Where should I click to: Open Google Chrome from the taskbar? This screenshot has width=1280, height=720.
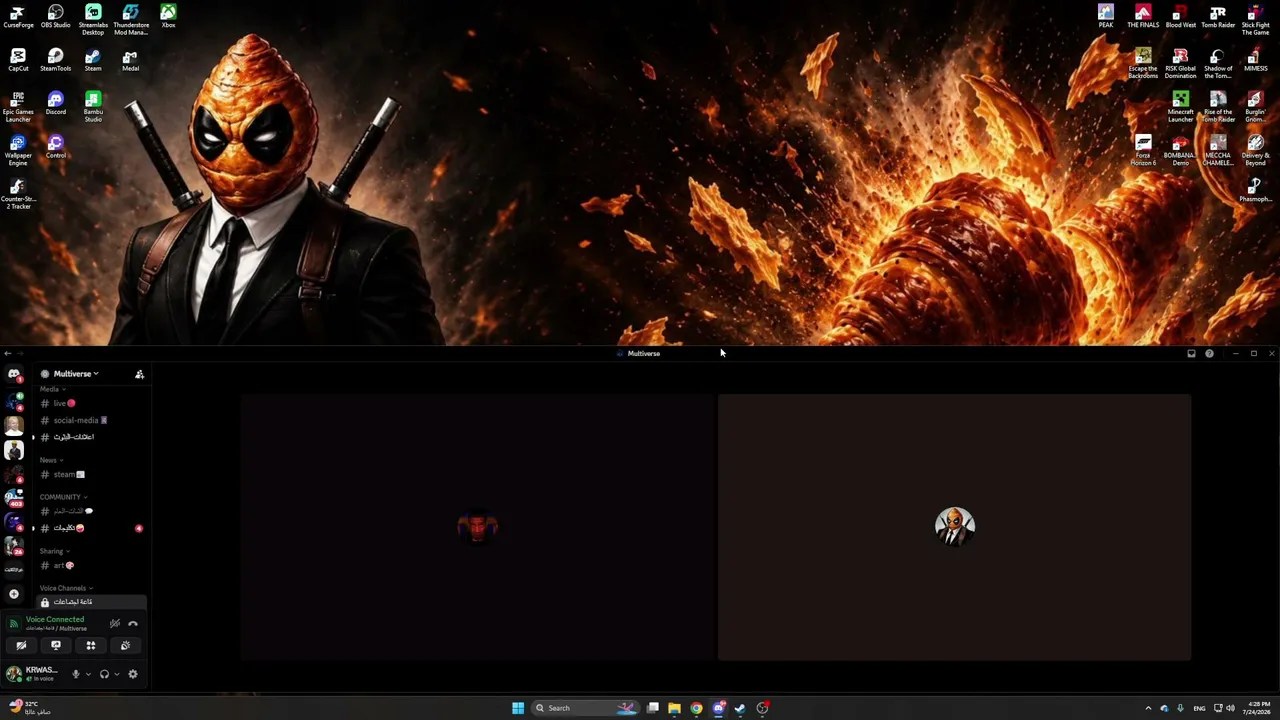(696, 708)
